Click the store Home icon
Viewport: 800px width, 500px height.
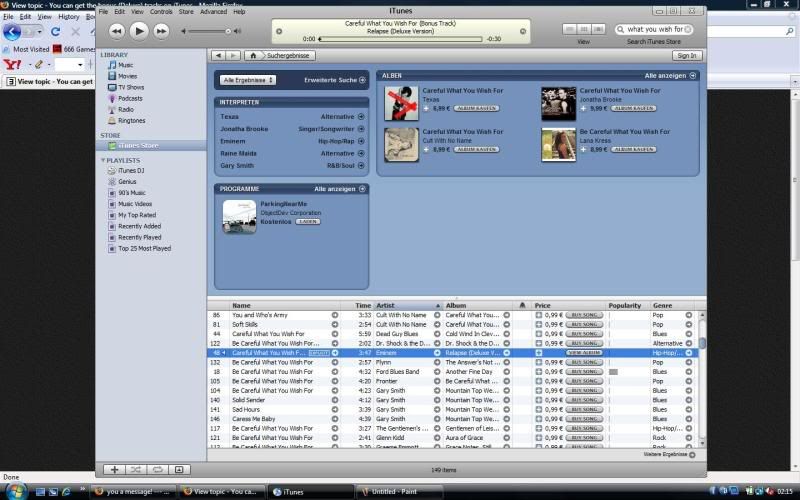point(254,56)
